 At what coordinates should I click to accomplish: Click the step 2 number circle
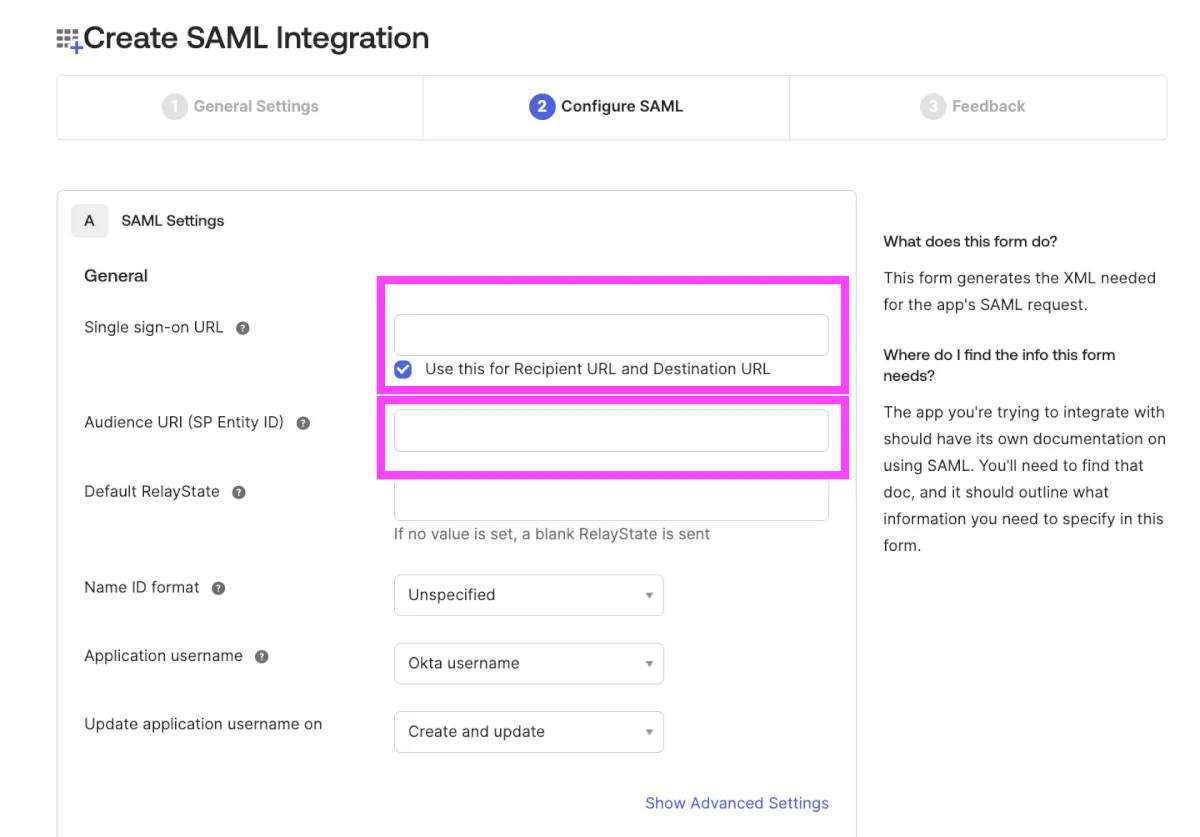(x=541, y=107)
